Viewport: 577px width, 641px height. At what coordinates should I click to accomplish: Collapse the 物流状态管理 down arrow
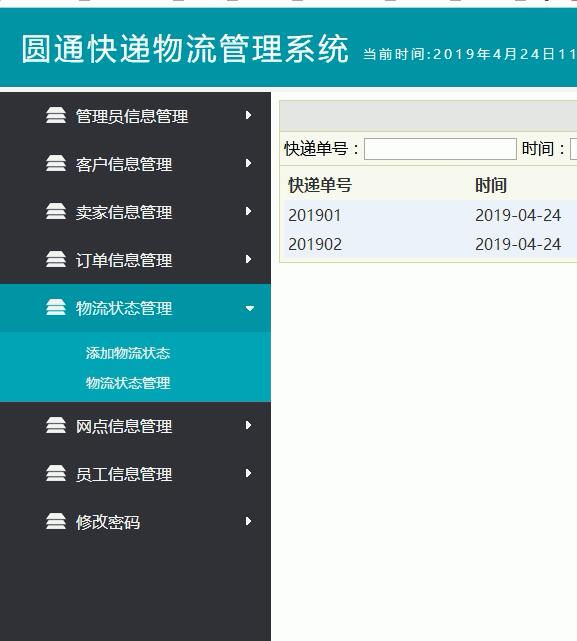click(249, 308)
